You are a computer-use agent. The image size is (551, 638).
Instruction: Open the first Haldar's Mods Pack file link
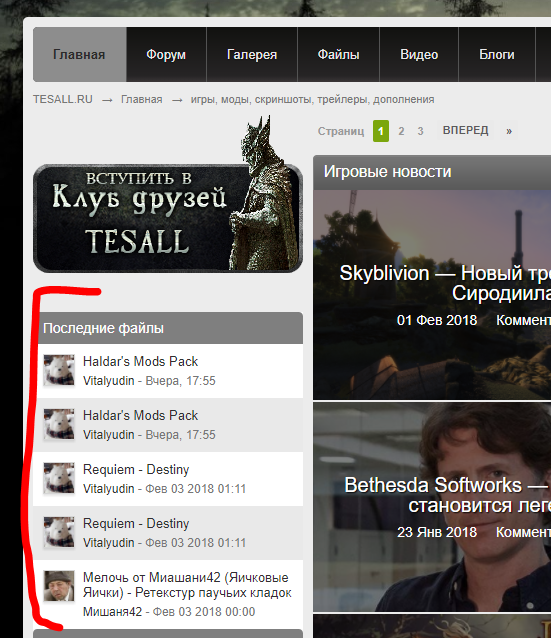(x=140, y=361)
